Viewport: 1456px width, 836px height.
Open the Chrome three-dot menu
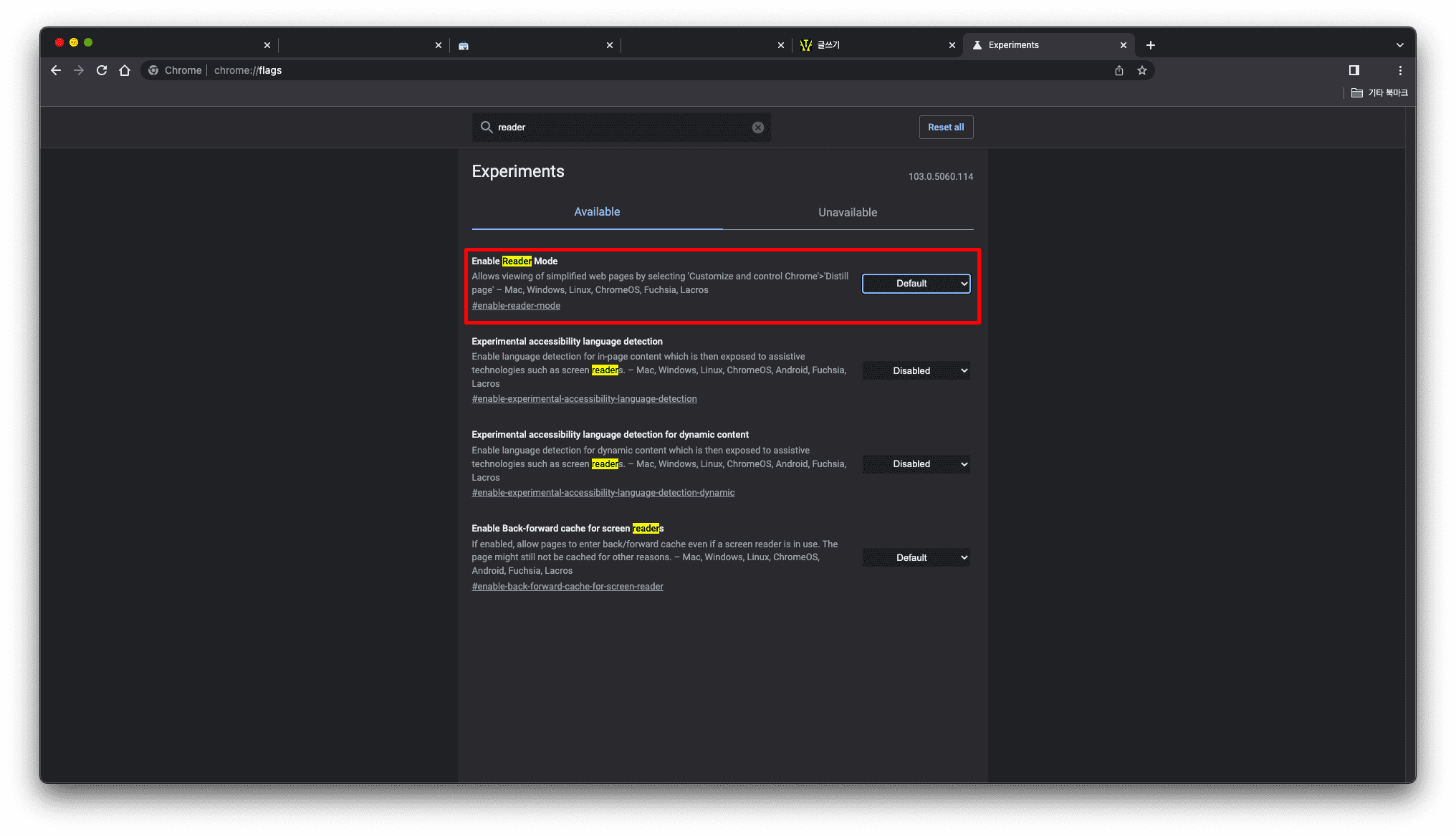(1400, 70)
